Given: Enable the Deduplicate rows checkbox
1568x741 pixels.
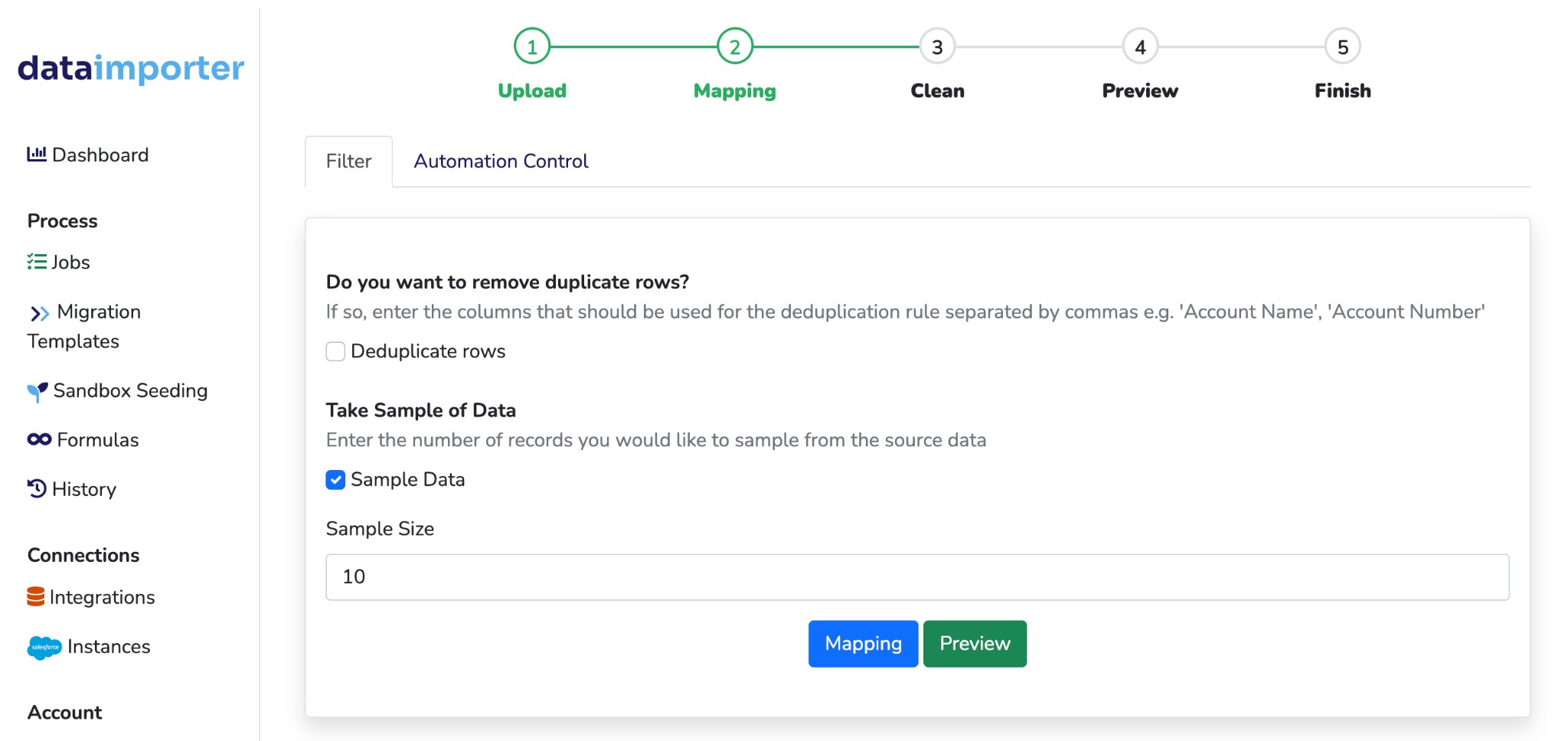Looking at the screenshot, I should (335, 351).
